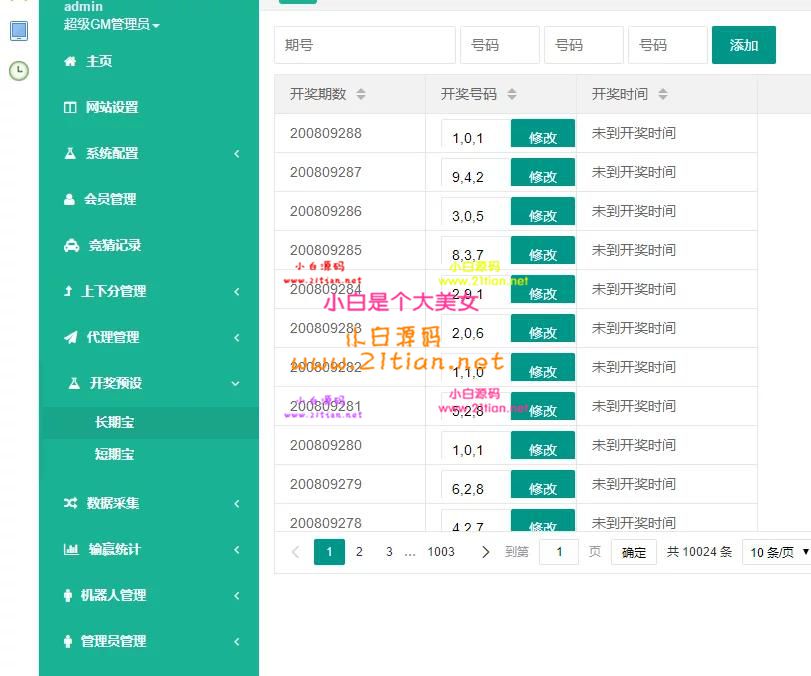Screen dimensions: 811x676
Task: Select cell with period 200809286
Action: point(350,211)
